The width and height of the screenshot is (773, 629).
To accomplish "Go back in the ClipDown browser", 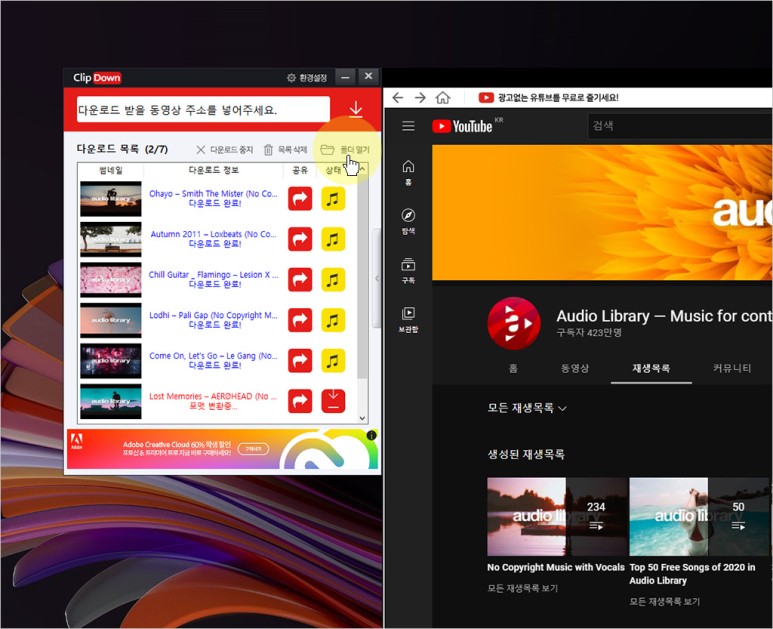I will (397, 98).
